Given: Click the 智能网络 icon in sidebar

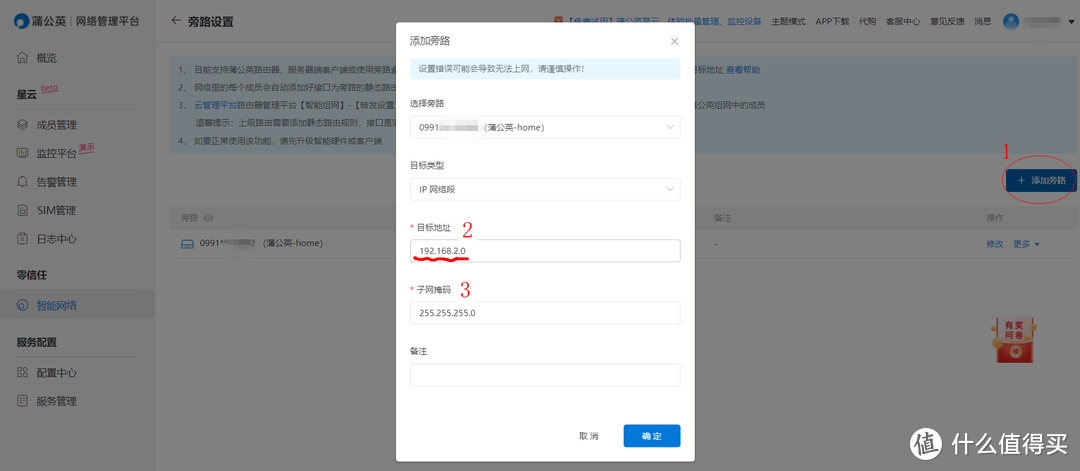Looking at the screenshot, I should click(x=23, y=306).
